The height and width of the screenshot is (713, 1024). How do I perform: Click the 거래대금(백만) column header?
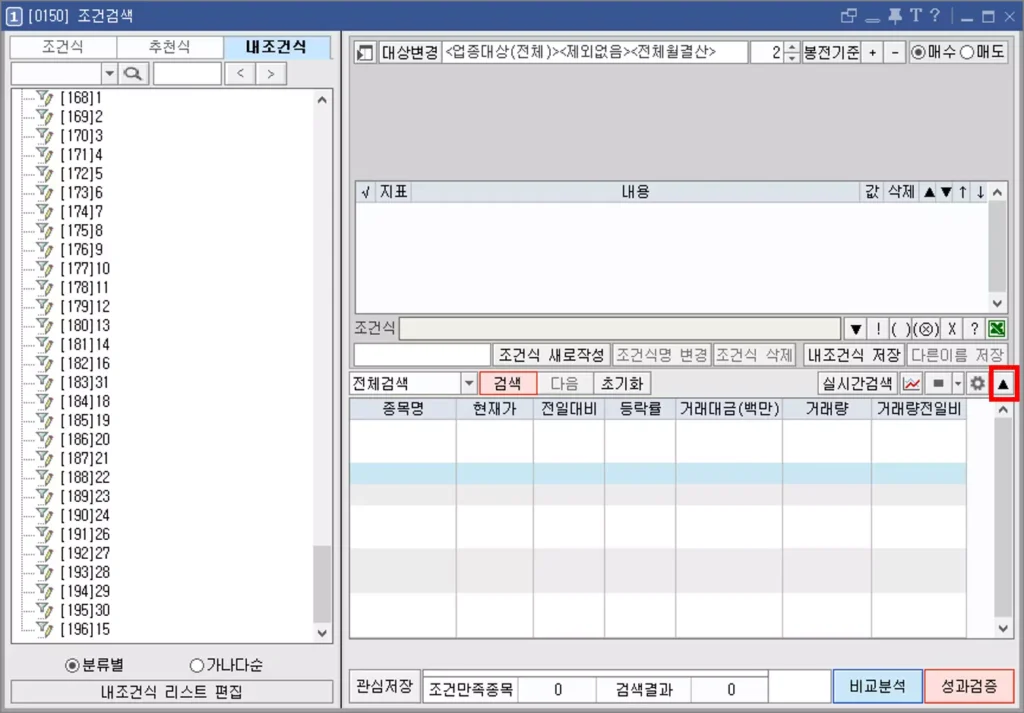(729, 409)
